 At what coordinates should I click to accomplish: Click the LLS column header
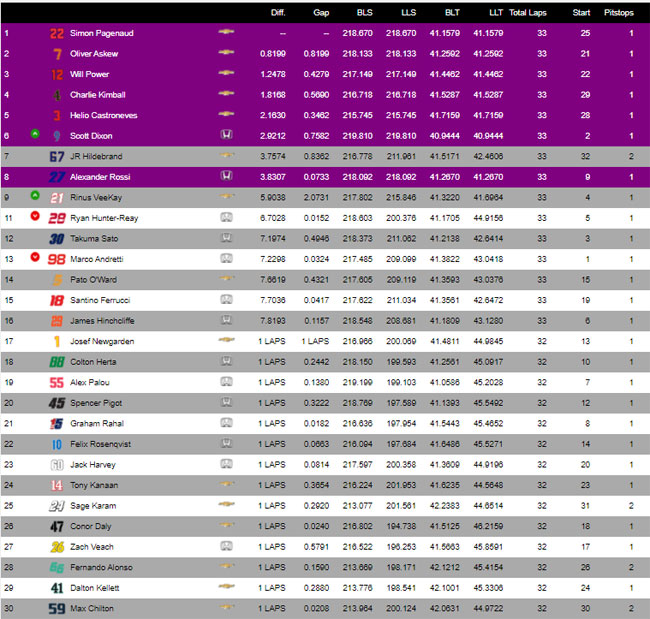pyautogui.click(x=408, y=13)
